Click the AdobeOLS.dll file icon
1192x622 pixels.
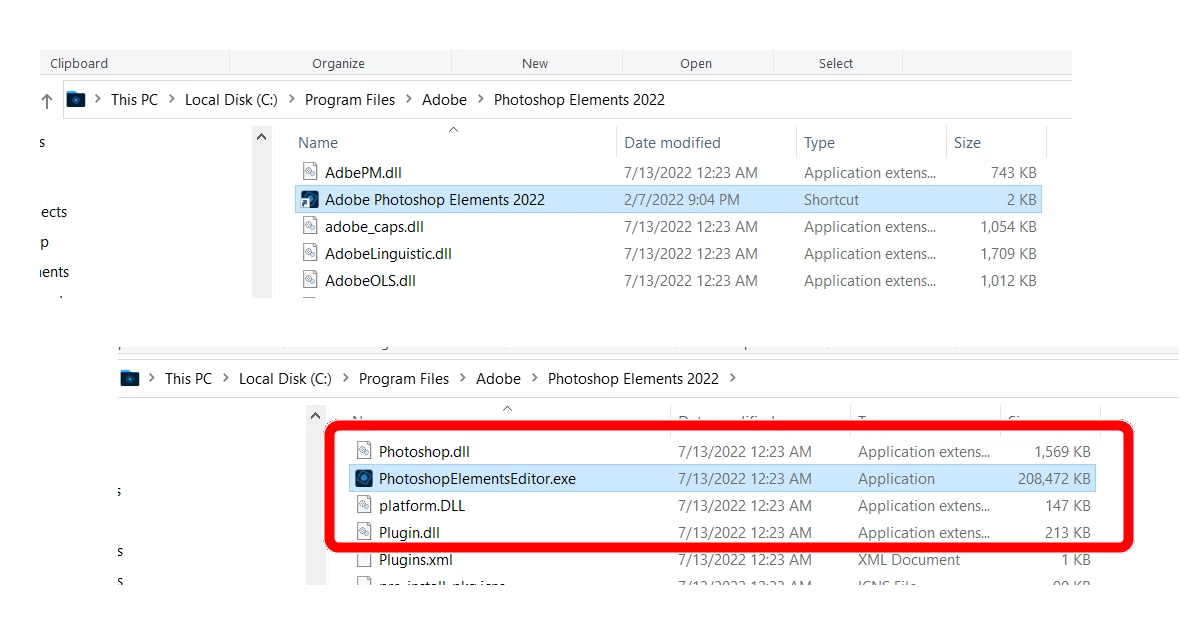click(x=310, y=279)
